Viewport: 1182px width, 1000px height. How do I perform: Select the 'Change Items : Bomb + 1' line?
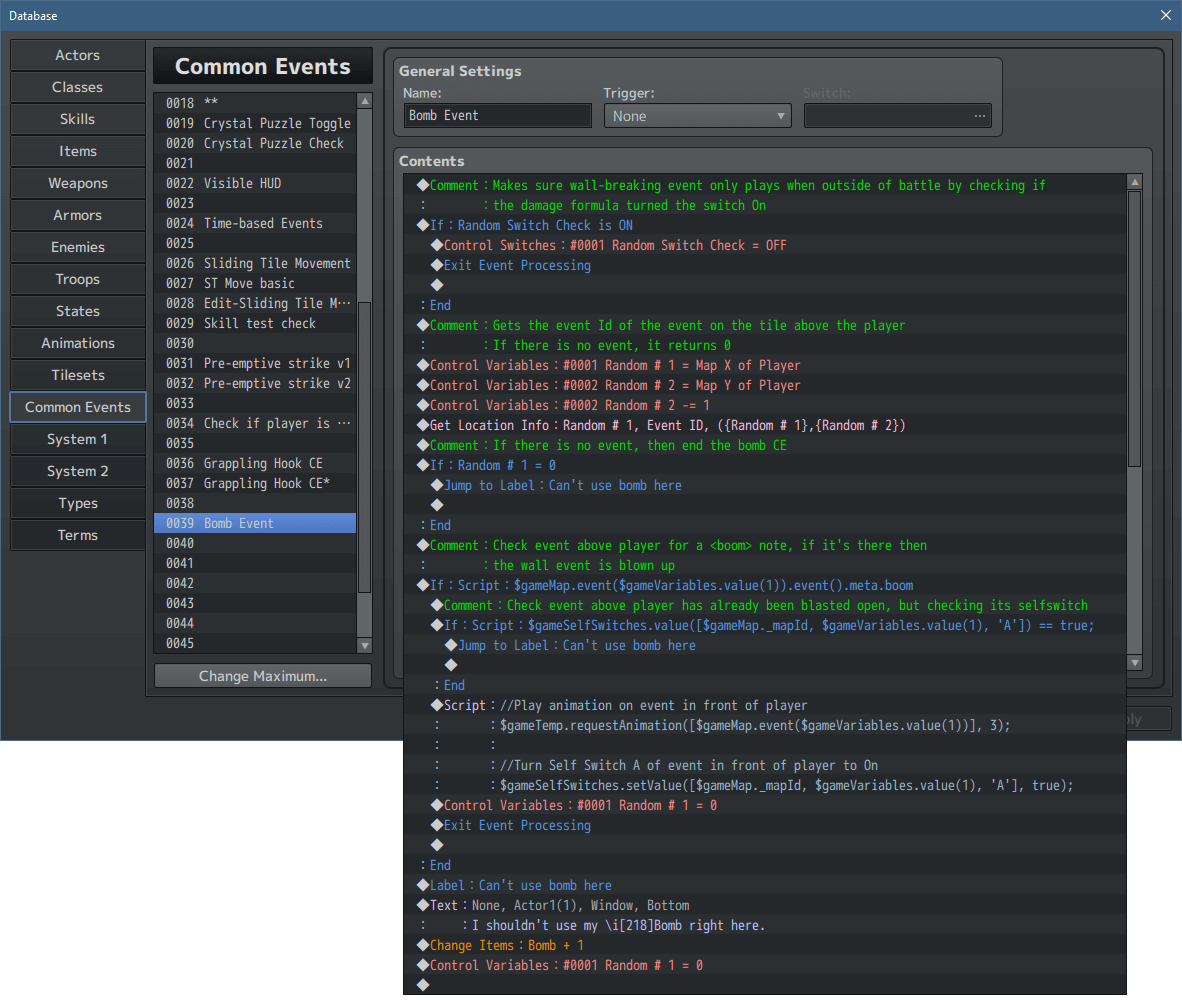765,946
